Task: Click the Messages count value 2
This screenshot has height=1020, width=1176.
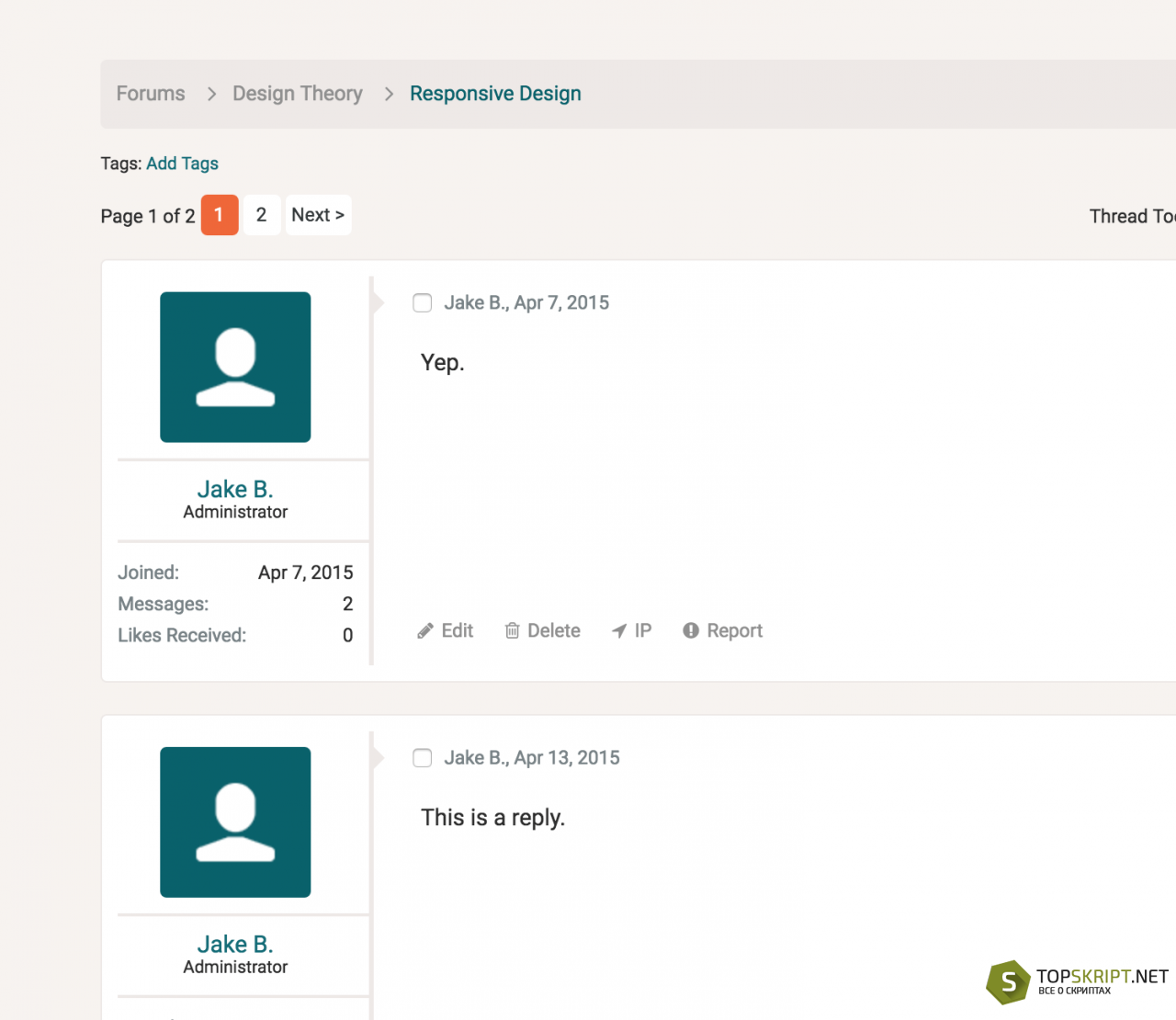Action: tap(348, 604)
